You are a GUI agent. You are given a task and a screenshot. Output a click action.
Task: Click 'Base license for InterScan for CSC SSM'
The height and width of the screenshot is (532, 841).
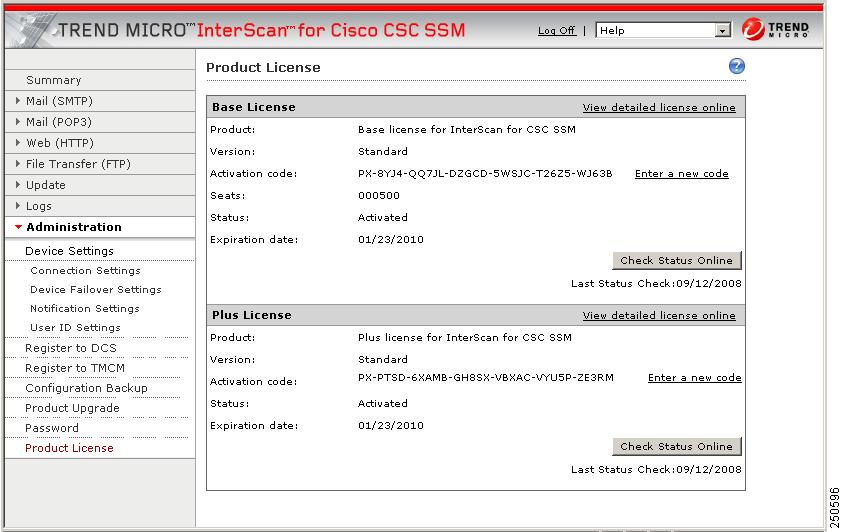tap(467, 129)
